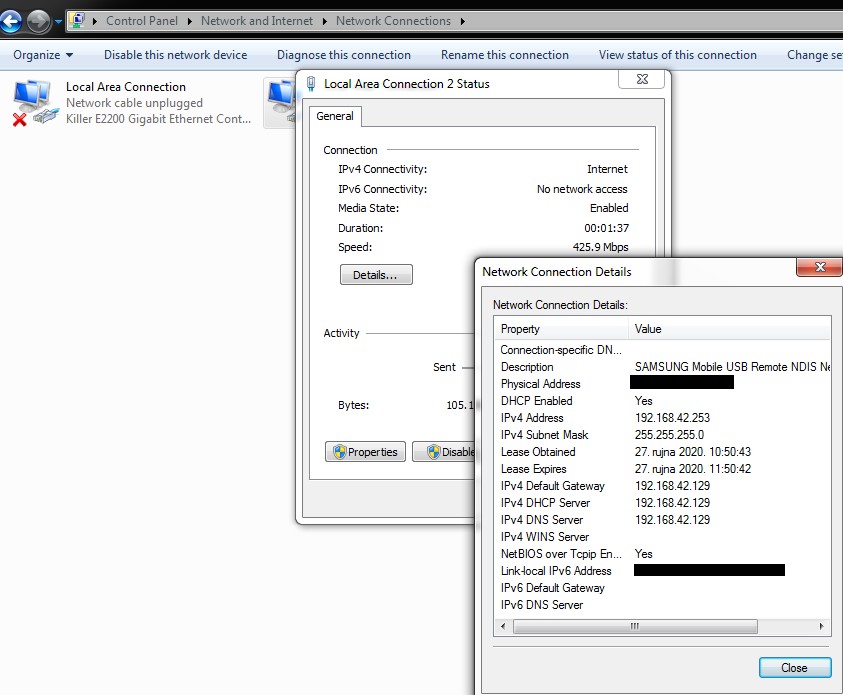The width and height of the screenshot is (843, 695).
Task: Click the details list horizontal scrollbar thumb
Action: 635,626
